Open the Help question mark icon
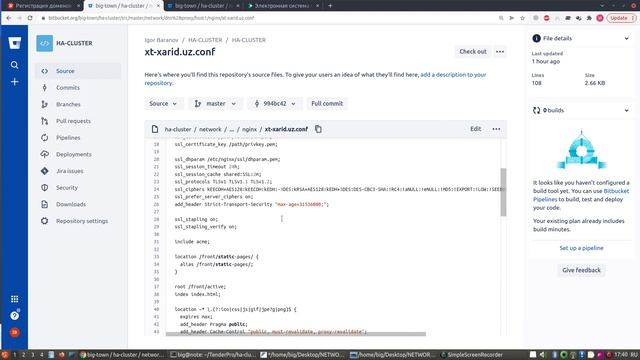This screenshot has height=360, width=640. tap(15, 316)
